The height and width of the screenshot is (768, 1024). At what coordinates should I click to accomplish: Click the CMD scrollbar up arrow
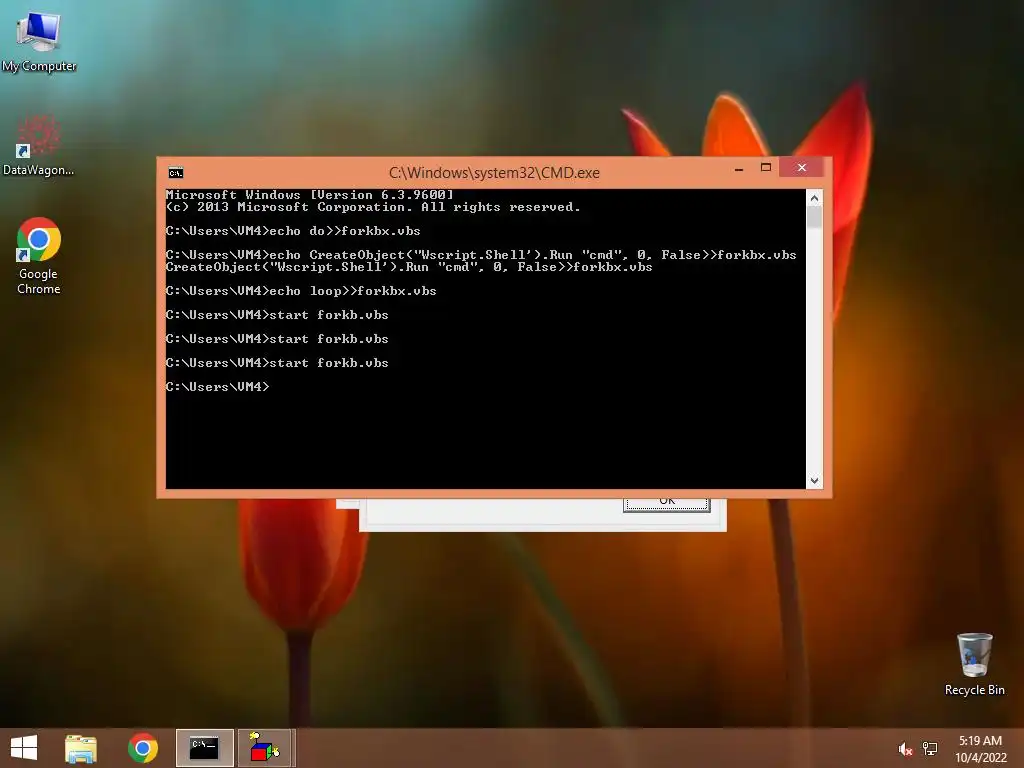point(814,198)
